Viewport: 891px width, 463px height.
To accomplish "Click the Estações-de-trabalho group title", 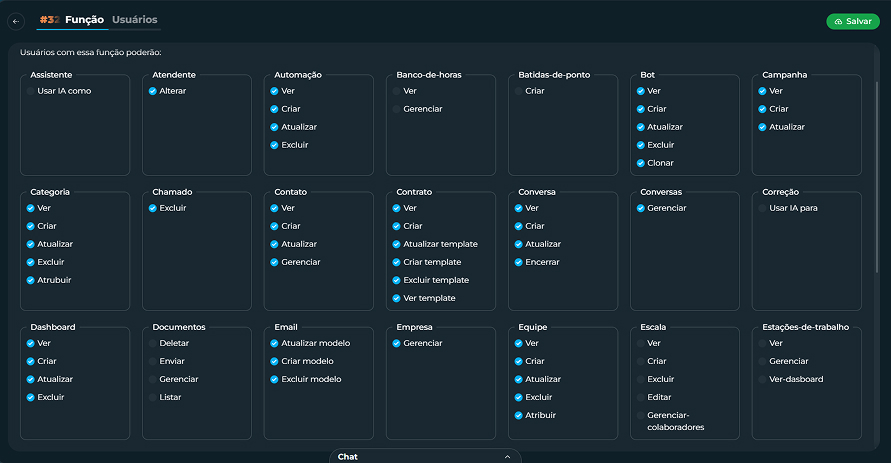I will click(805, 327).
